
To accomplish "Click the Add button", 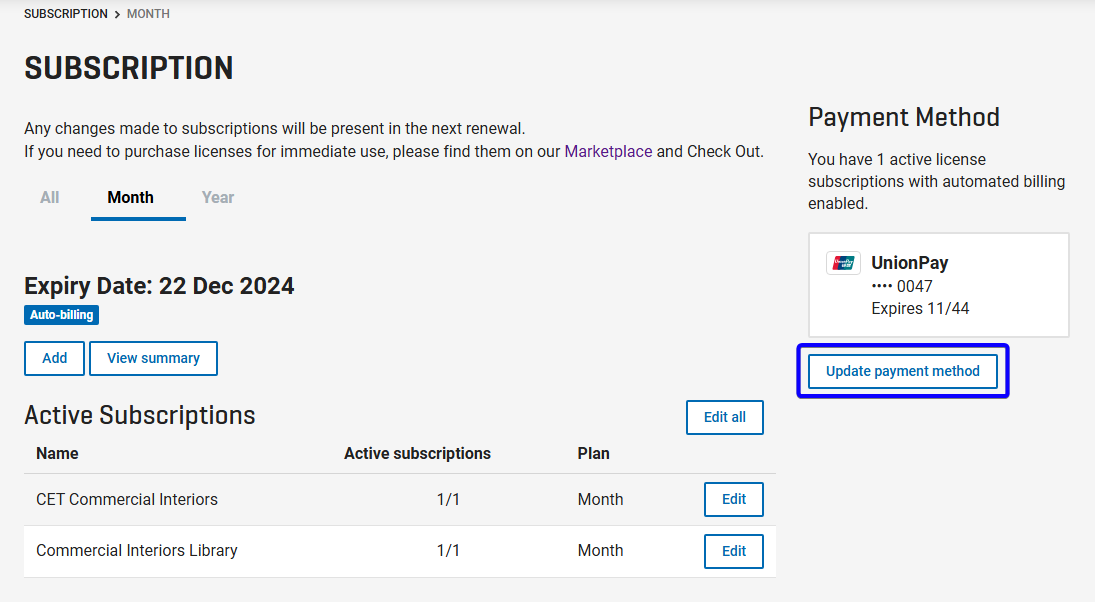I will (54, 358).
